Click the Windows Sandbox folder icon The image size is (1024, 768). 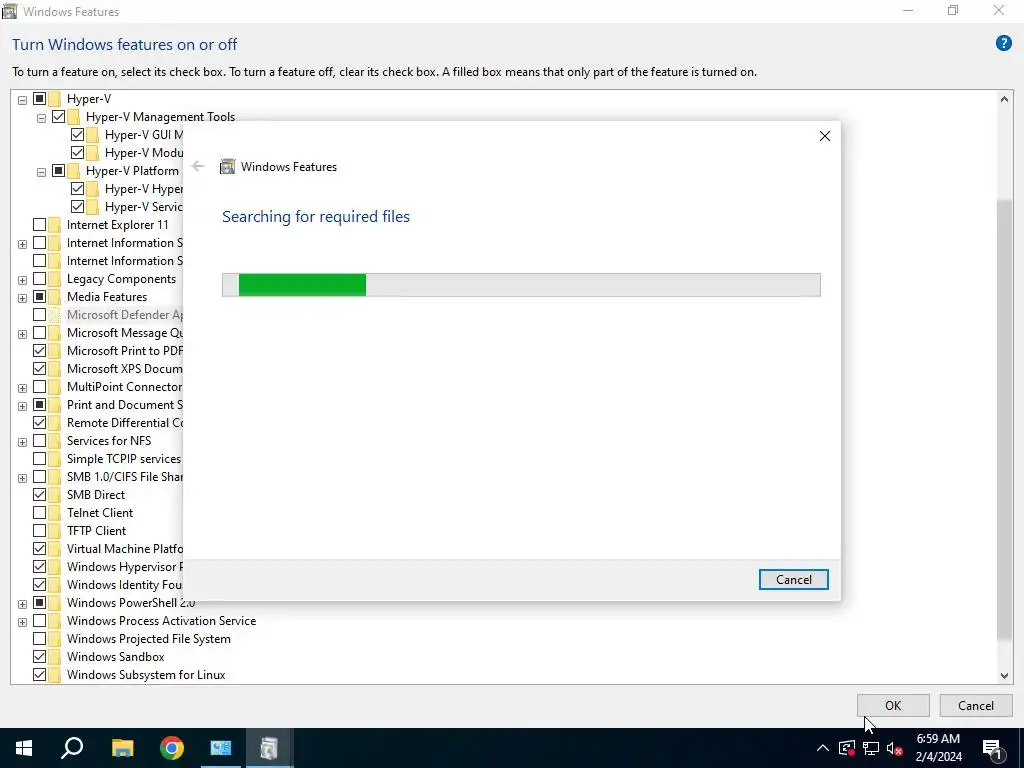pyautogui.click(x=55, y=657)
